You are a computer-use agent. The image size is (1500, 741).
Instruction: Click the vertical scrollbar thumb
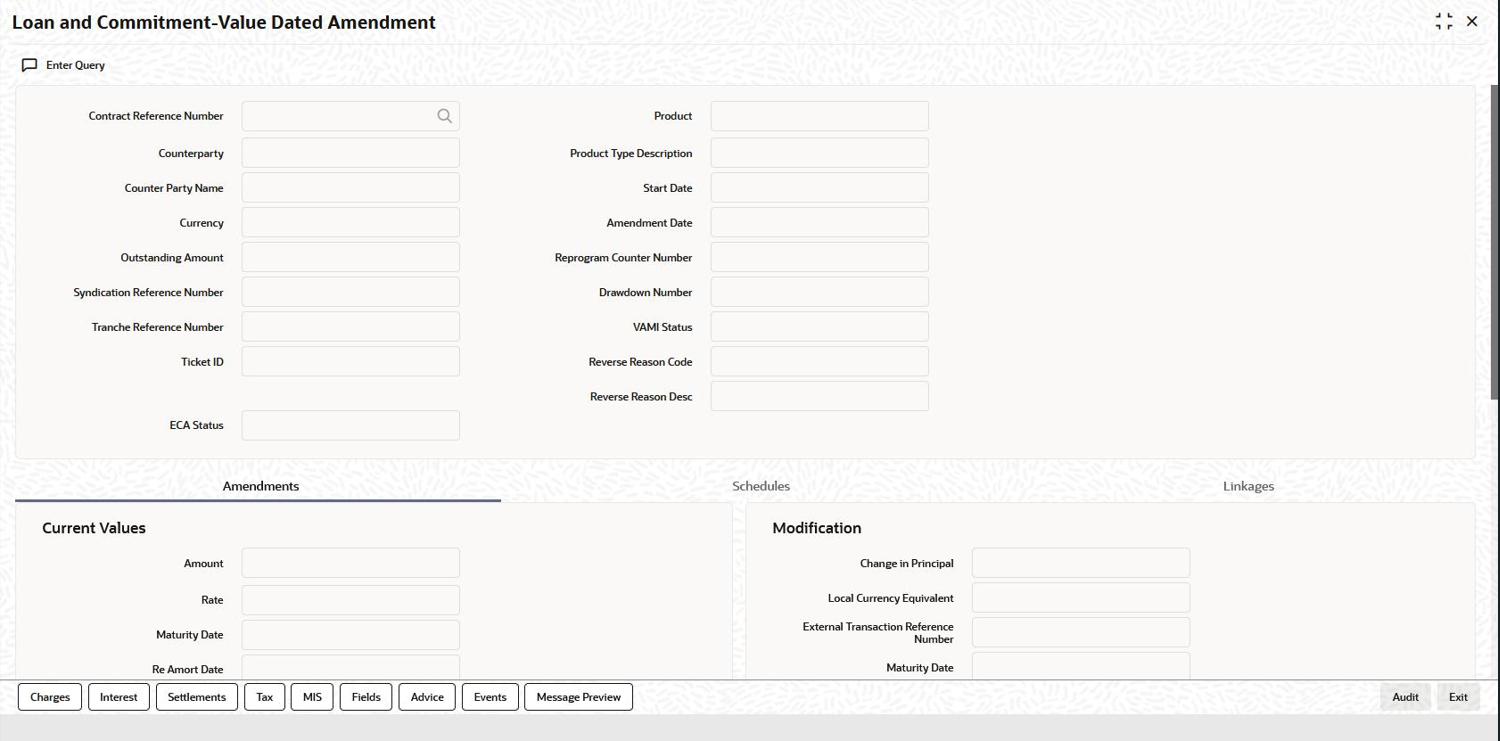coord(1495,242)
